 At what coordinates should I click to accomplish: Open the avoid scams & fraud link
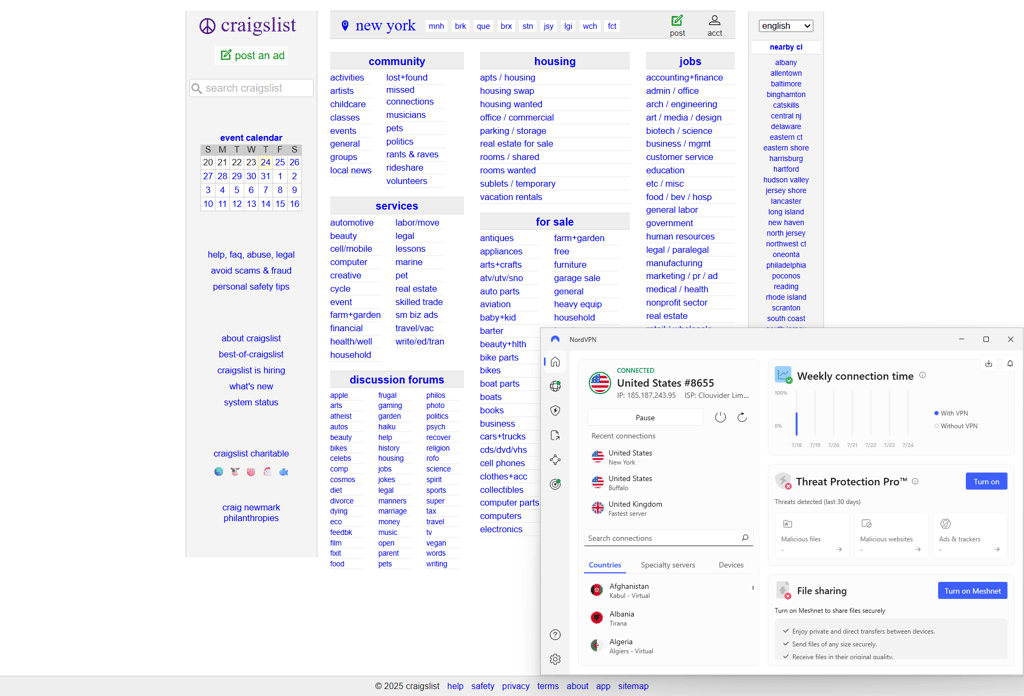pos(251,270)
